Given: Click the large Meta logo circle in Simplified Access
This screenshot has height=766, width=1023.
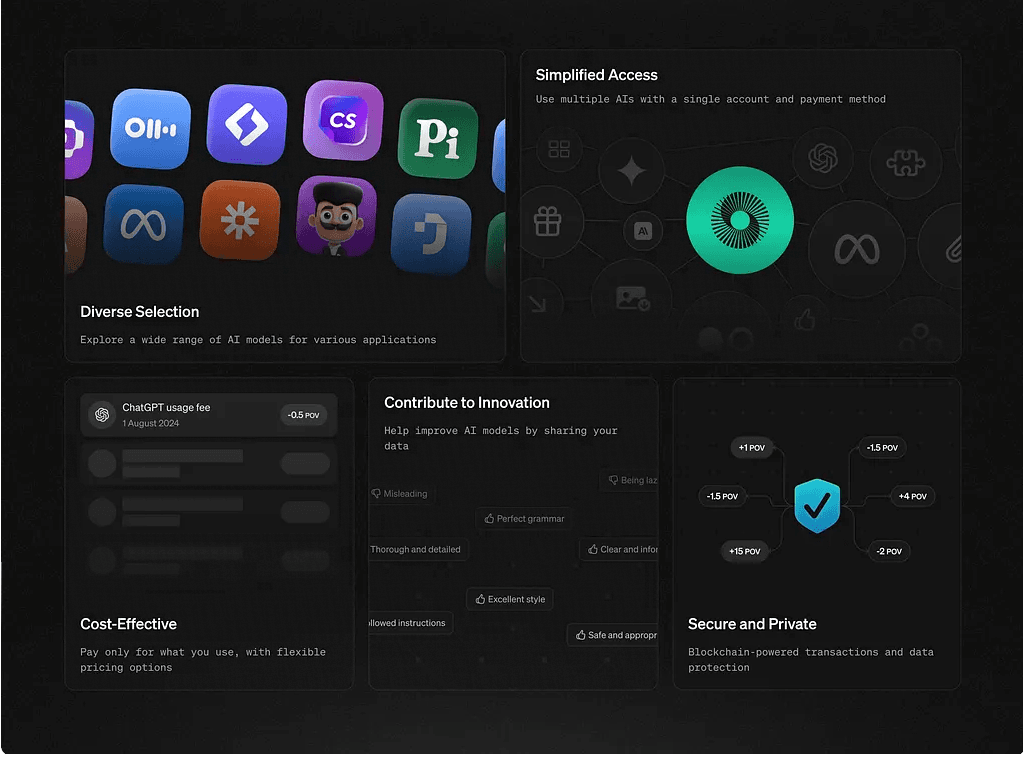Looking at the screenshot, I should [x=857, y=249].
